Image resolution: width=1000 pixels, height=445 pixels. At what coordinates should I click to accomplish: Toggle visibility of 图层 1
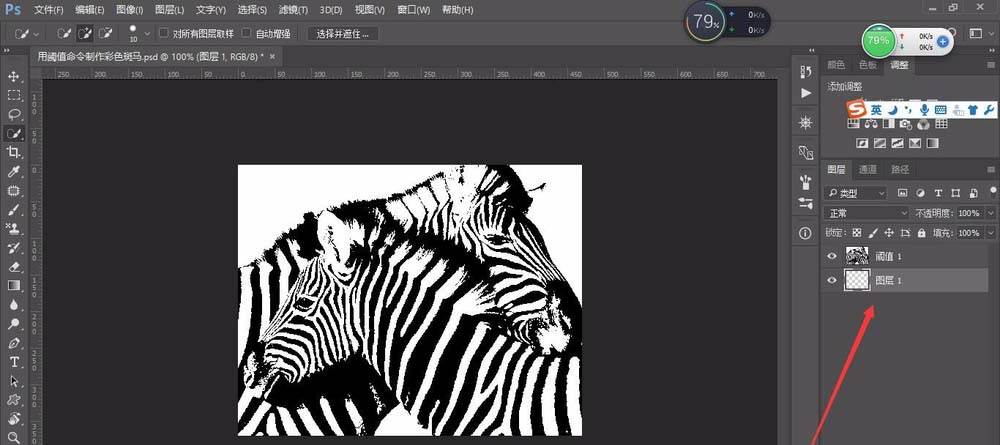(x=832, y=281)
